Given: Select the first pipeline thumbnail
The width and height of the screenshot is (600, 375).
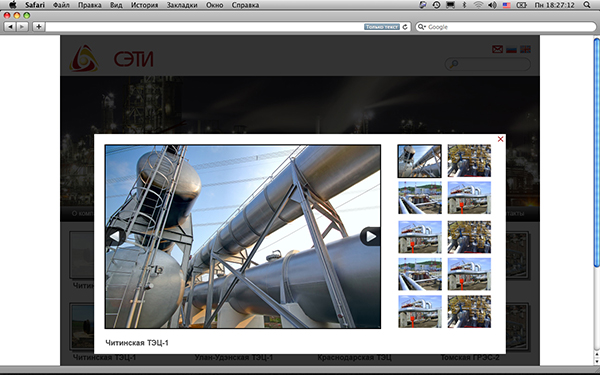Looking at the screenshot, I should tap(419, 161).
